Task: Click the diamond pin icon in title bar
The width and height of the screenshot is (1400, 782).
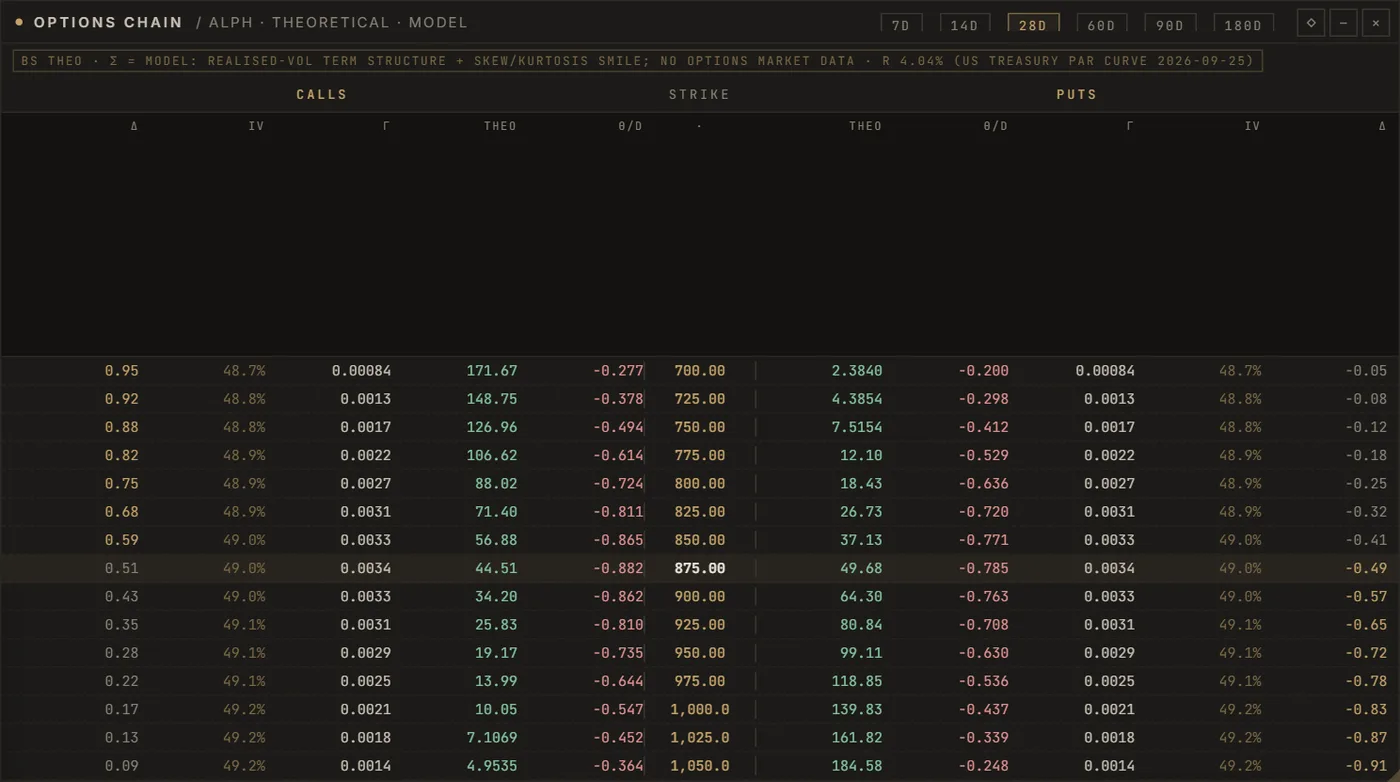Action: 1311,23
